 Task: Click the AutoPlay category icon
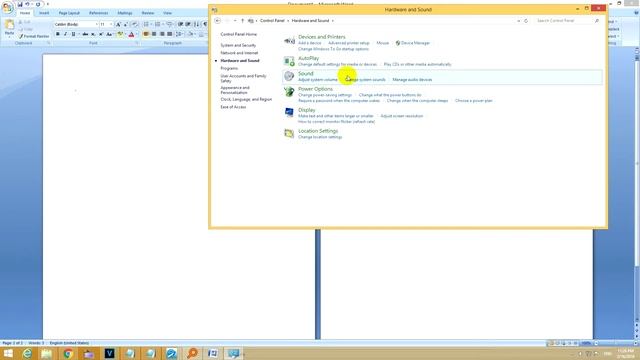pyautogui.click(x=289, y=61)
